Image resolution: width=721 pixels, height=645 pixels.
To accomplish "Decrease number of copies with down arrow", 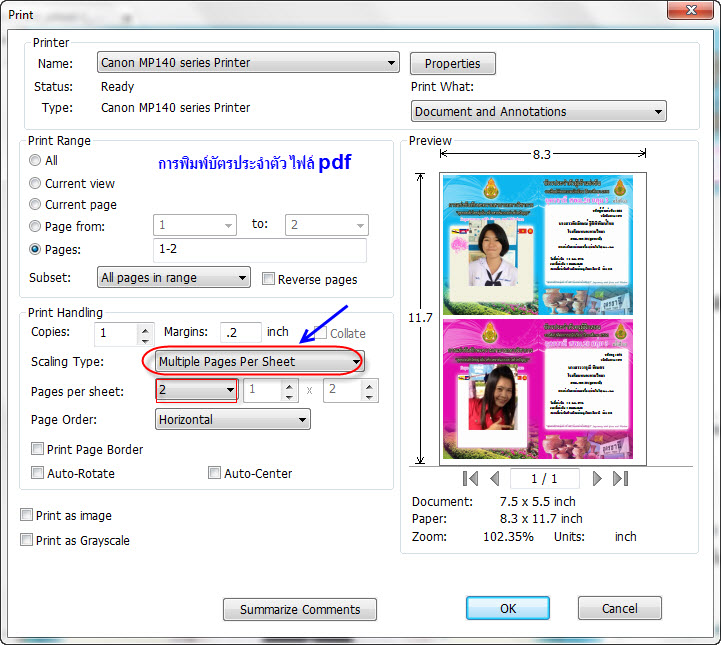I will point(146,340).
